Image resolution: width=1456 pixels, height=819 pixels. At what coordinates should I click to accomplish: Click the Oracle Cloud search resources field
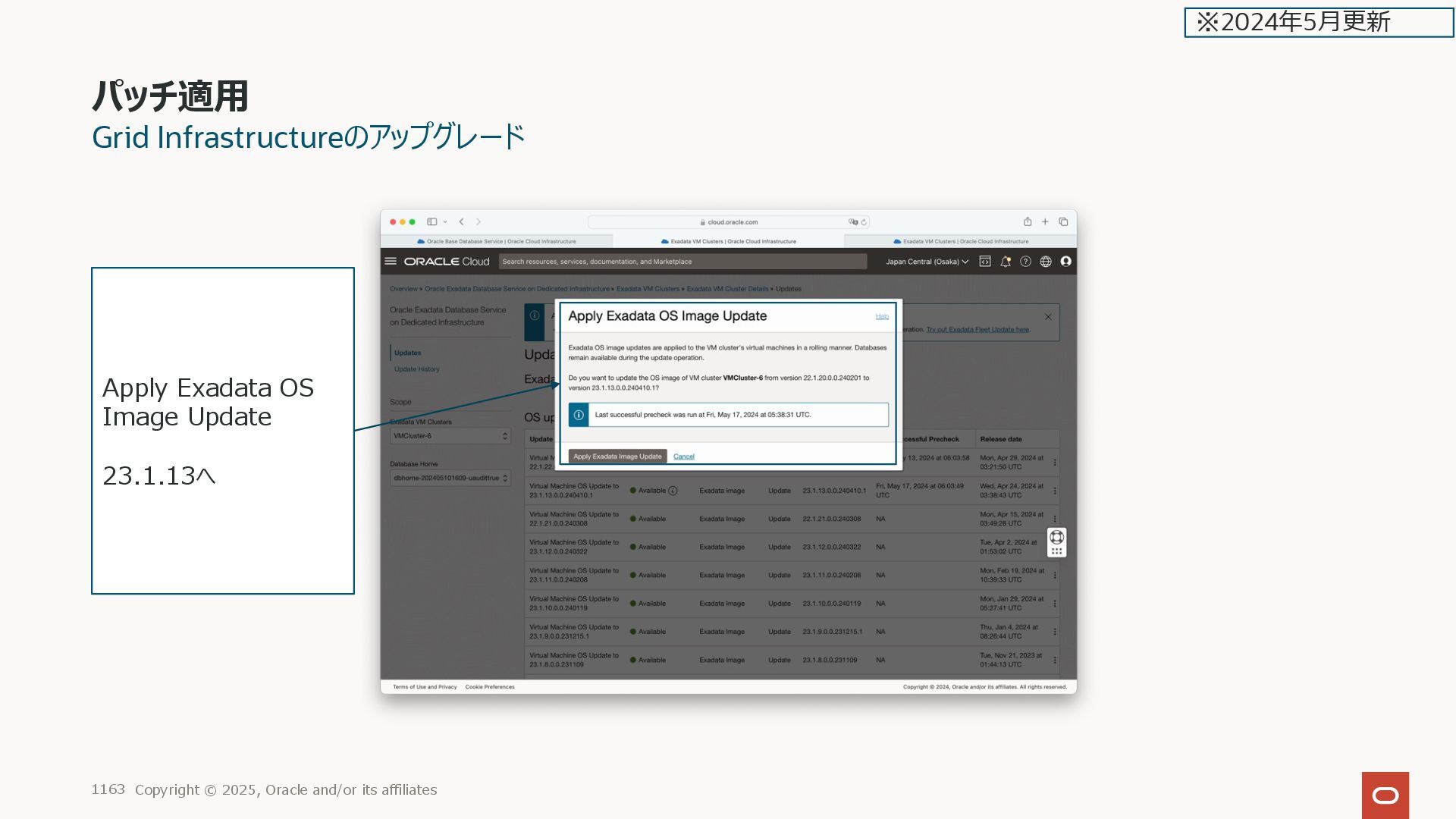(x=682, y=262)
